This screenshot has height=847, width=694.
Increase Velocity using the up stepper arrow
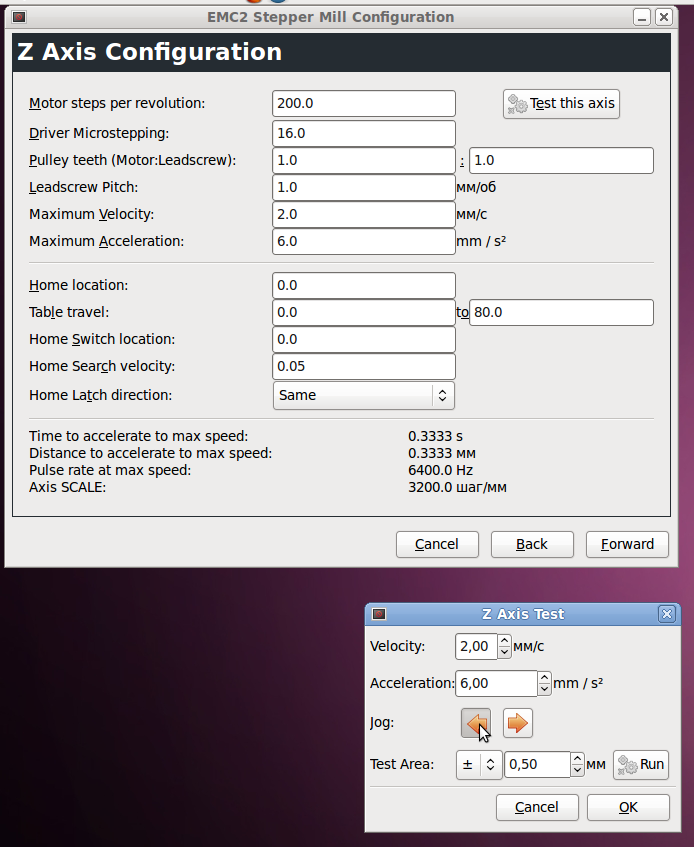click(504, 640)
